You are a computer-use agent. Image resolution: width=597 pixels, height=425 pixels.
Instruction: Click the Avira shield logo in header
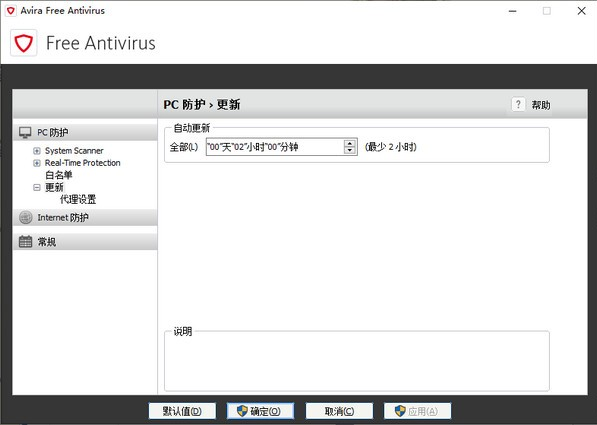[x=24, y=43]
